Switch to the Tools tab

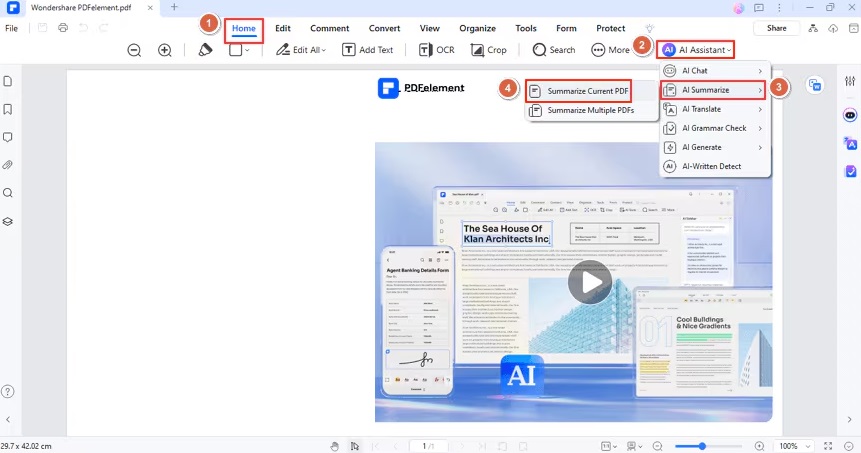pos(525,29)
